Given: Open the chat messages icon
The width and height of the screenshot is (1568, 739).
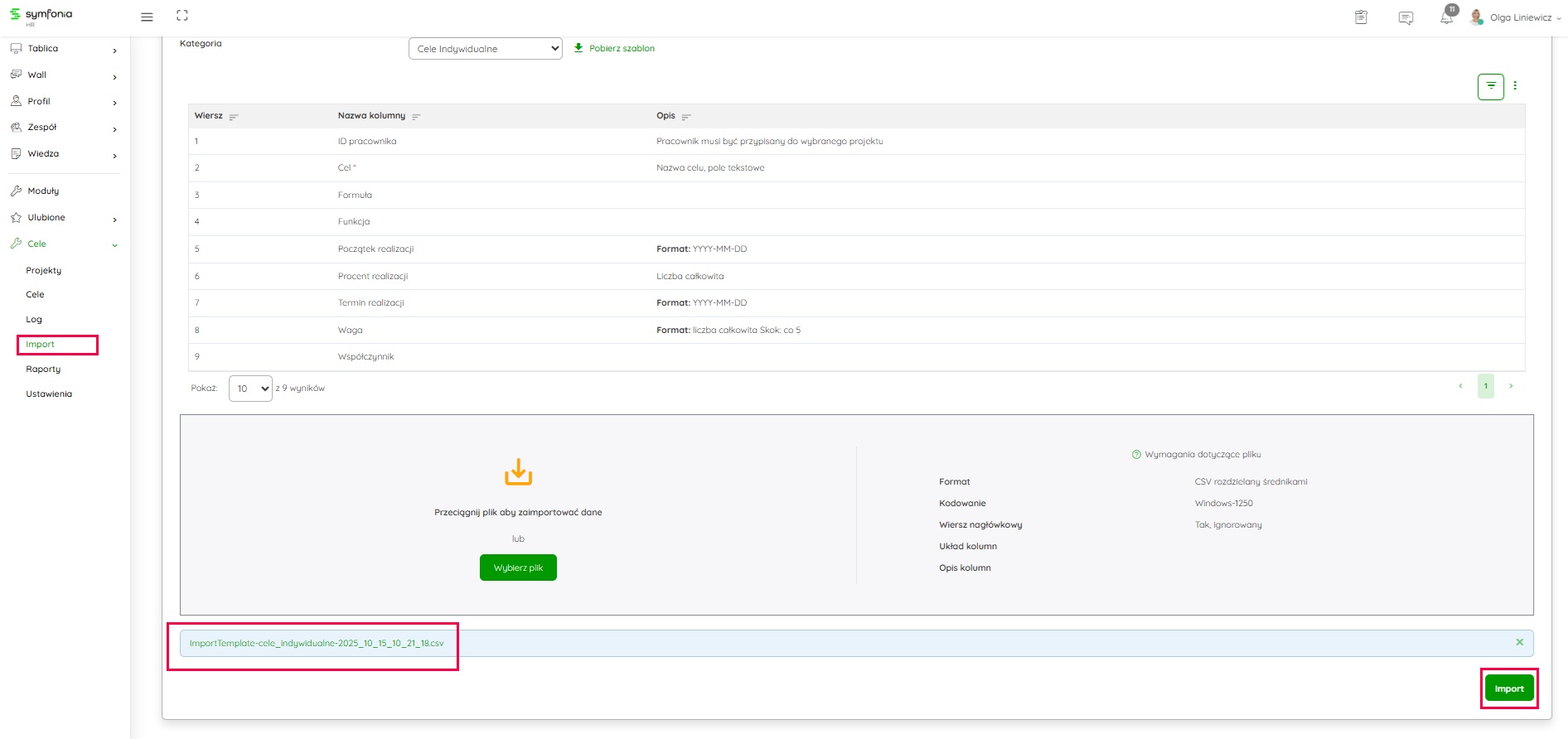Looking at the screenshot, I should click(1406, 17).
